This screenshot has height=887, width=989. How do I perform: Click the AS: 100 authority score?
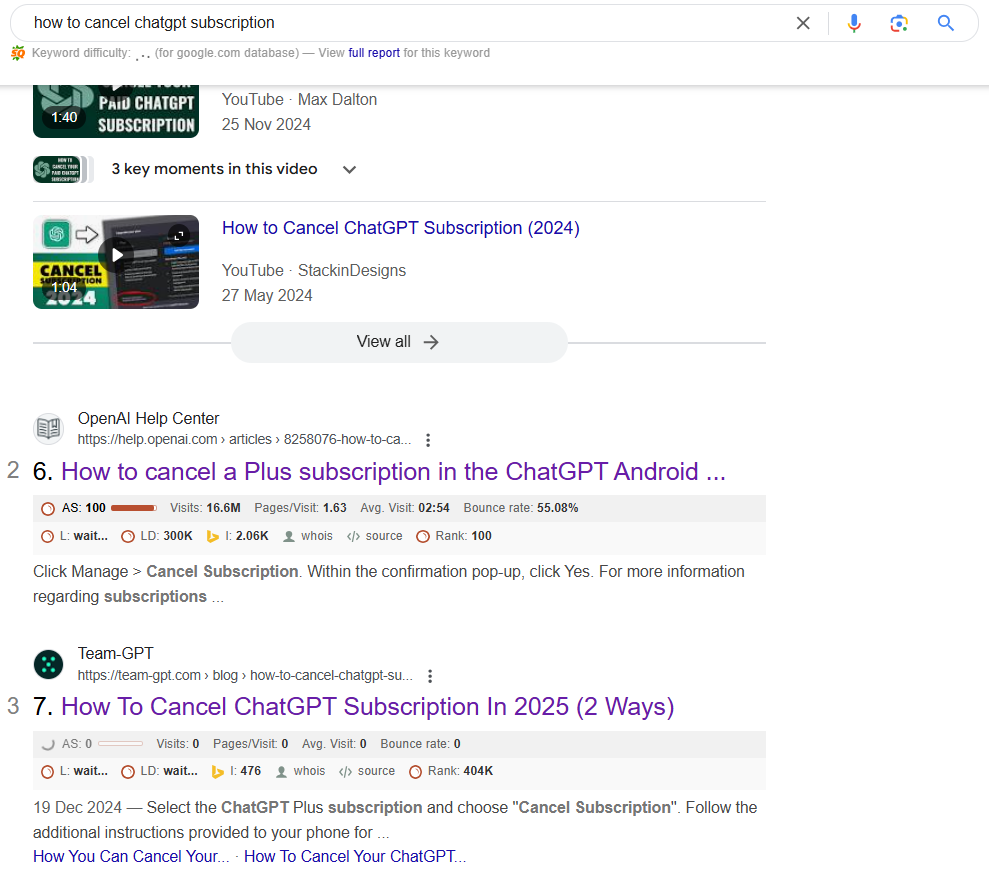coord(83,508)
